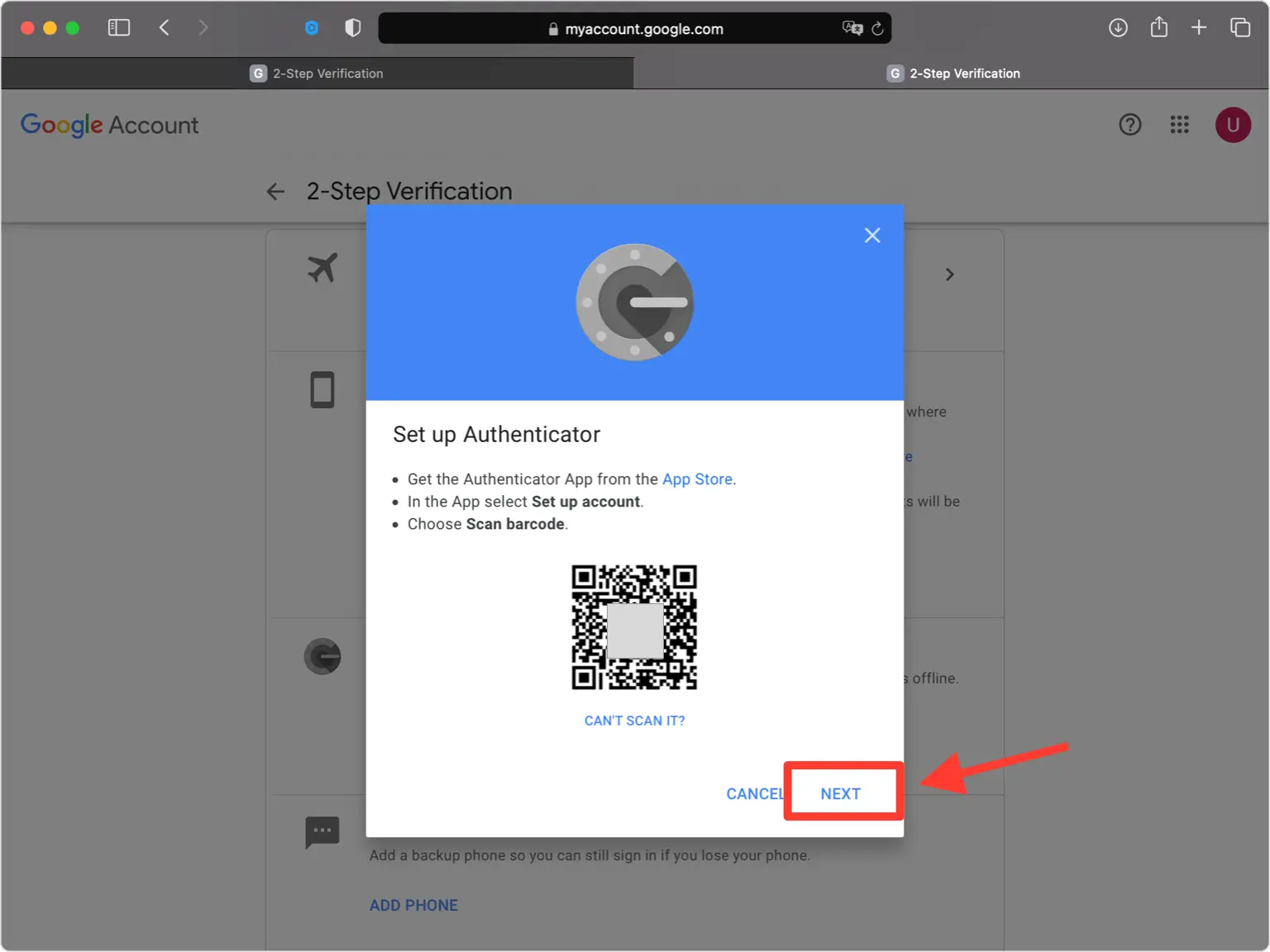The height and width of the screenshot is (952, 1270).
Task: Go back from 2-Step Verification page
Action: tap(275, 192)
